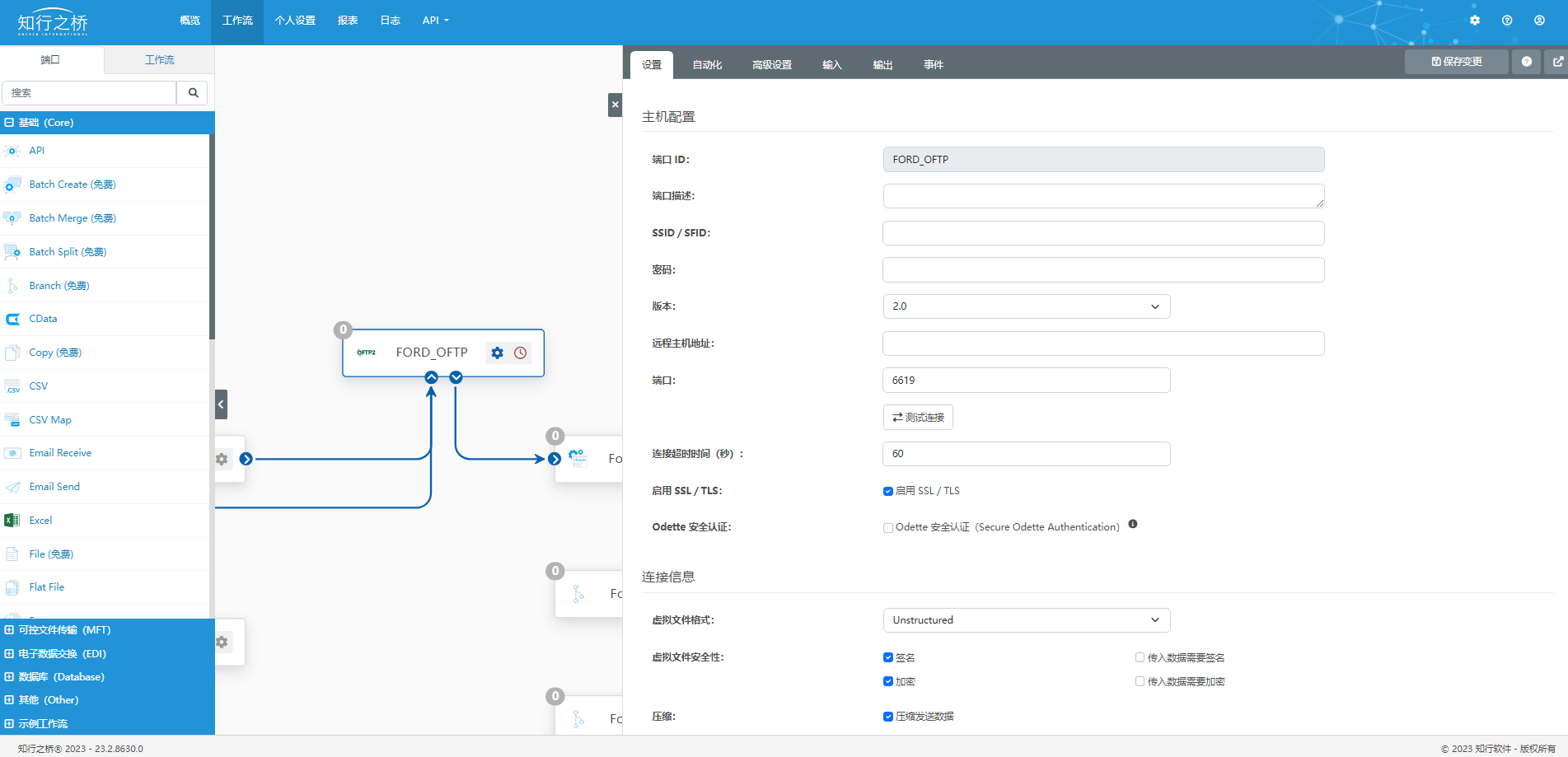Click the port search box
The height and width of the screenshot is (757, 1568).
(89, 93)
